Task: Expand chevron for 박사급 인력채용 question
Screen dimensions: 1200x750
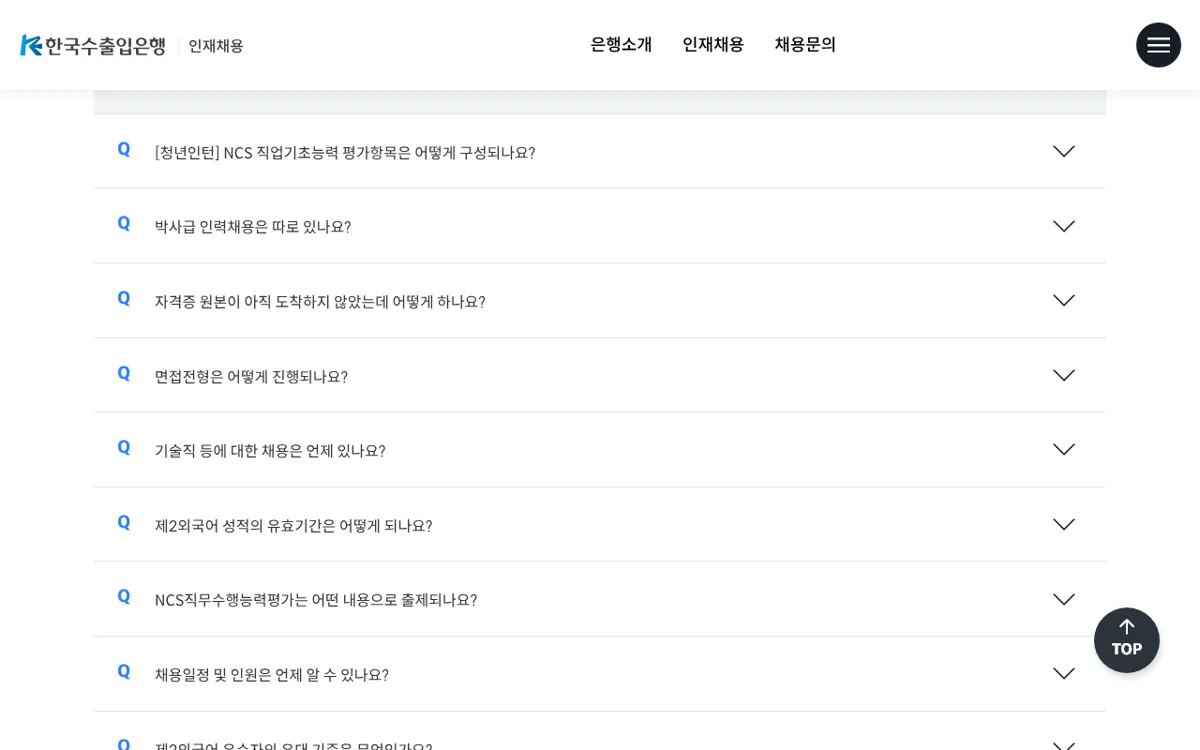Action: coord(1064,226)
